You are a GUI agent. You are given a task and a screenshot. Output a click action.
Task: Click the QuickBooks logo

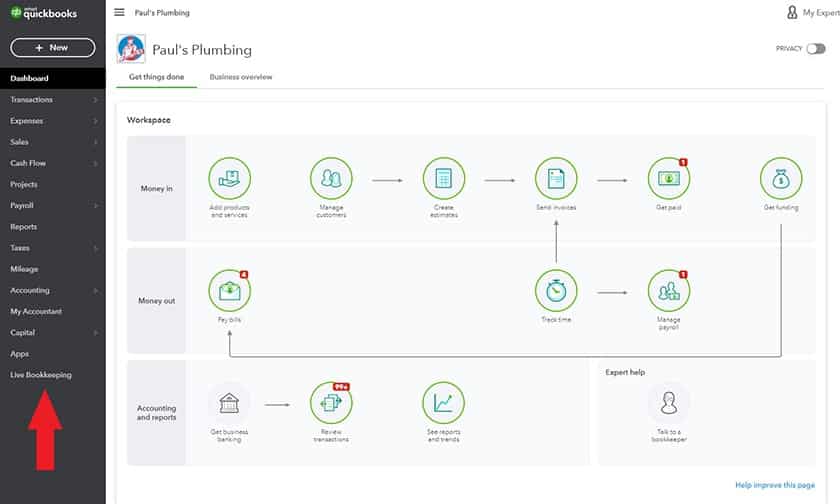[44, 13]
